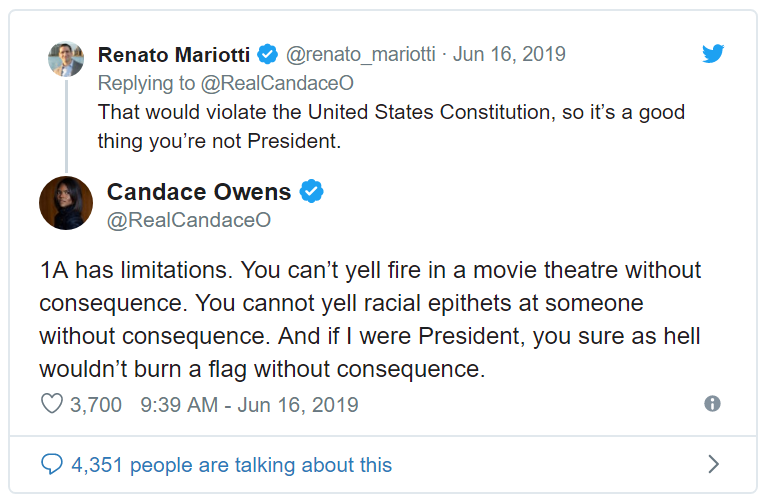Viewport: 768px width, 503px height.
Task: Expand conversation with the right chevron arrow
Action: (x=713, y=464)
